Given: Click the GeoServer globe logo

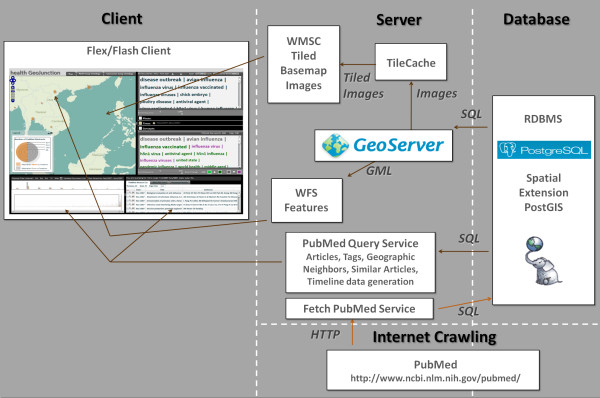Looking at the screenshot, I should coord(335,145).
